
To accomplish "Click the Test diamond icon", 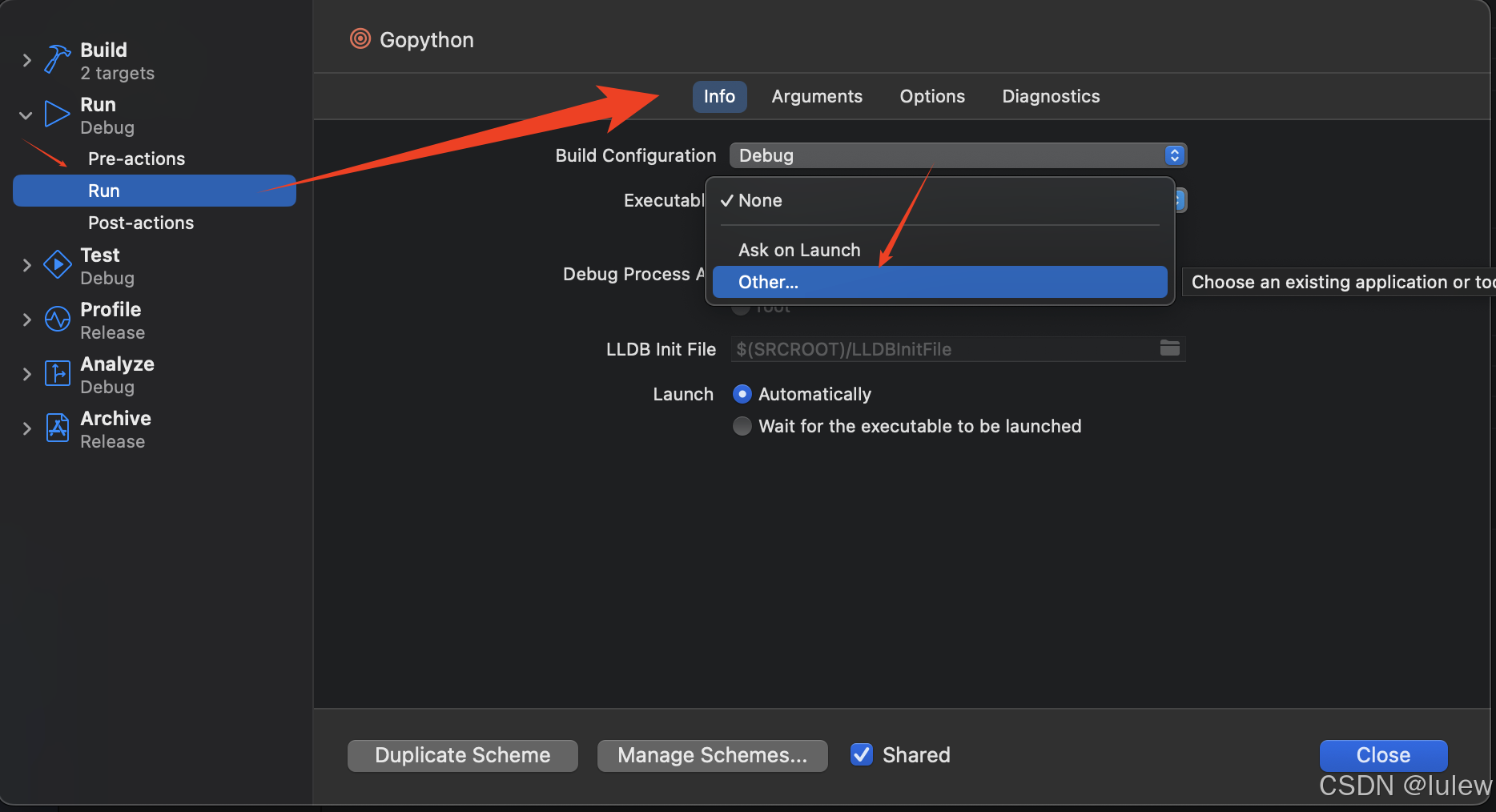I will click(56, 264).
